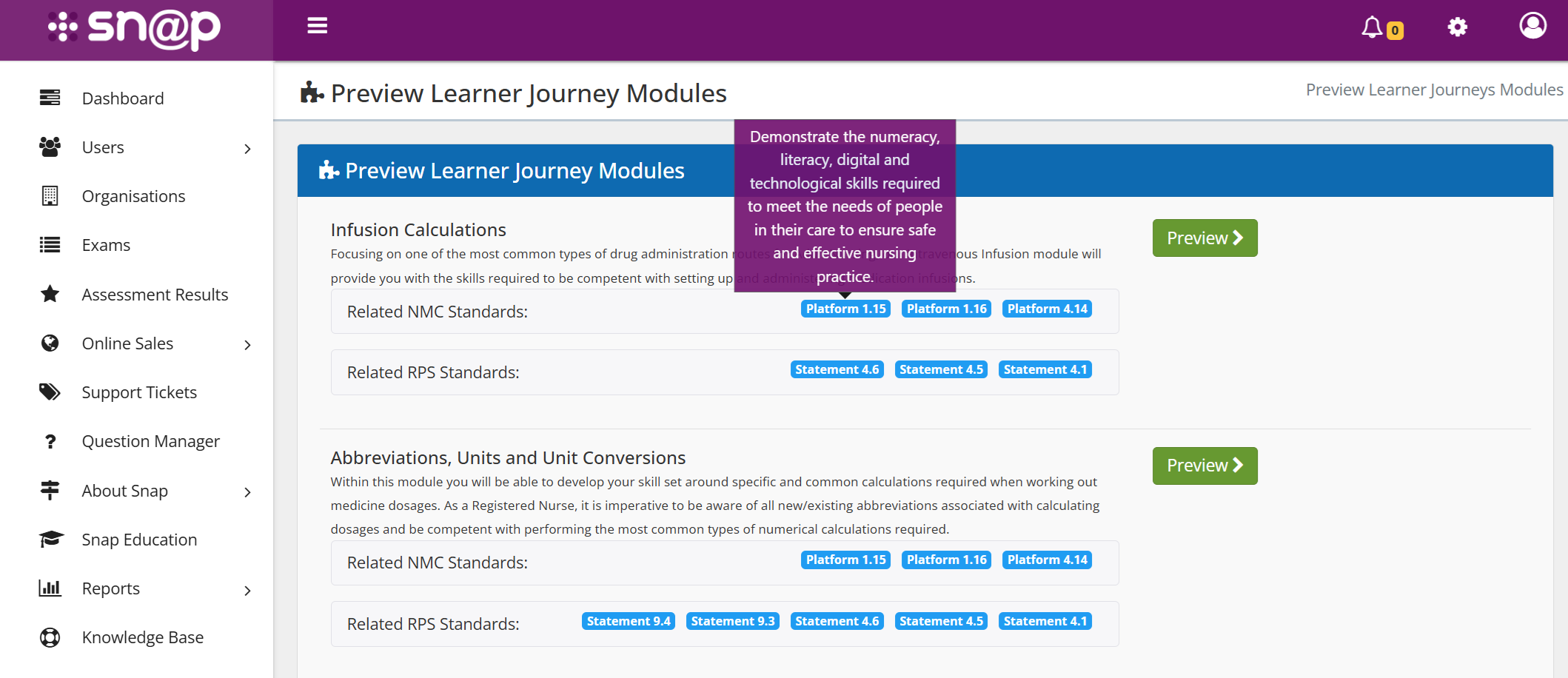Open Exams from the sidebar
Screen dimensions: 1568x678
[x=106, y=245]
